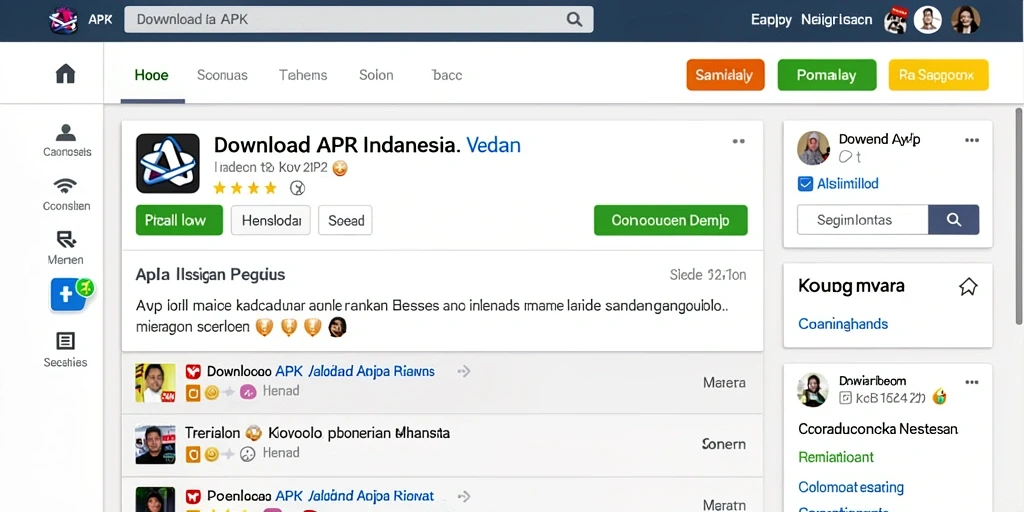Screen dimensions: 1024x512
Task: Click emoji in the Trerialon title
Action: pyautogui.click(x=253, y=433)
